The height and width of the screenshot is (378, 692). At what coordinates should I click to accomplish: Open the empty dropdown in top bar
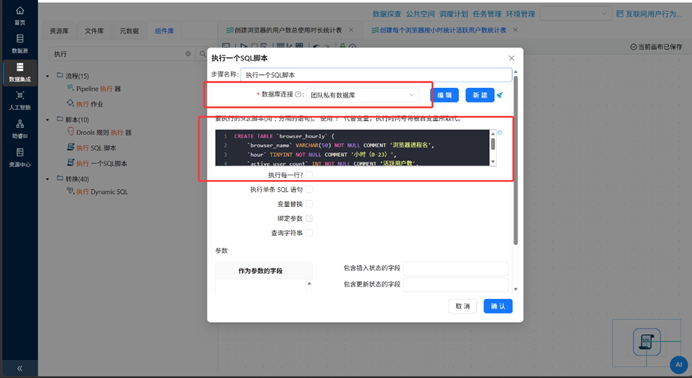point(575,14)
